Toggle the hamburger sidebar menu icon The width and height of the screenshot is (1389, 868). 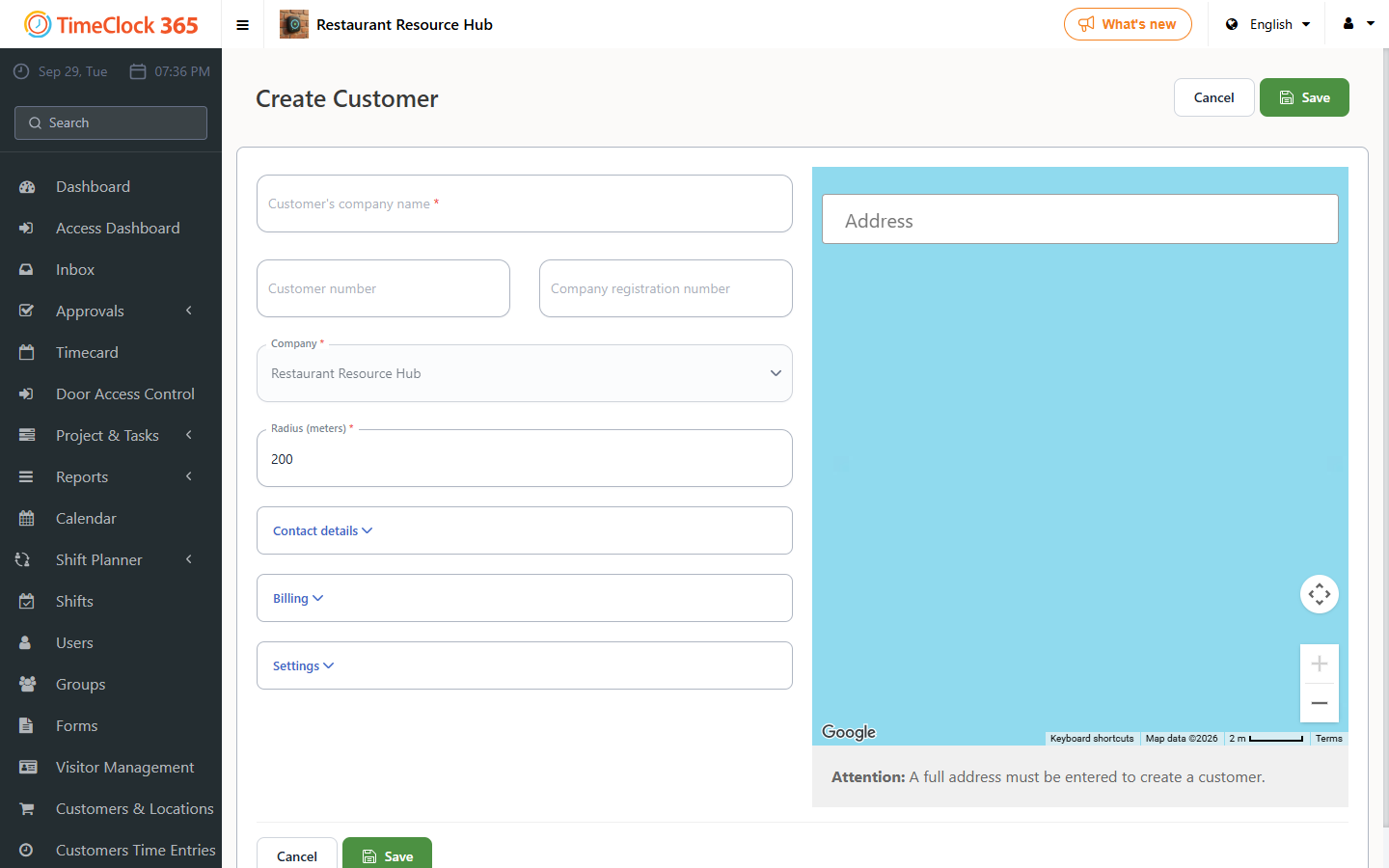(243, 25)
